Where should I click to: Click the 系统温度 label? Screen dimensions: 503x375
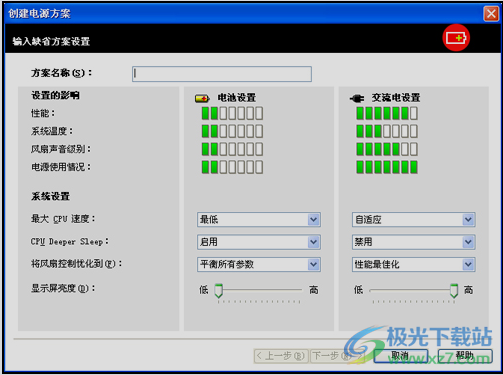pos(52,131)
